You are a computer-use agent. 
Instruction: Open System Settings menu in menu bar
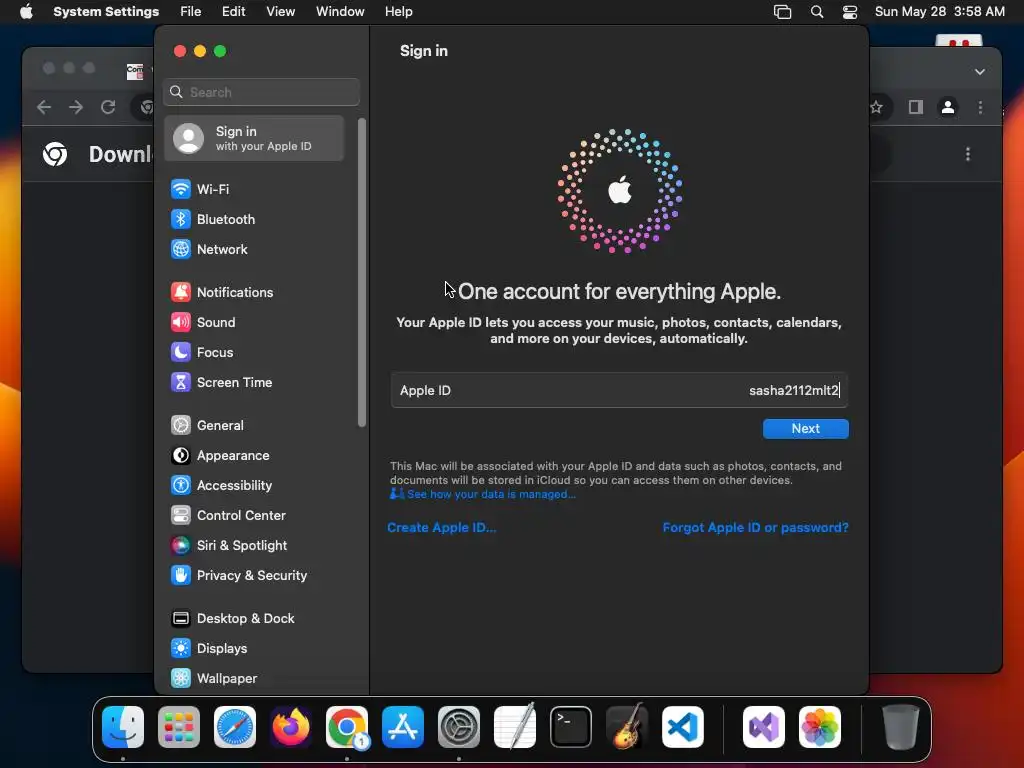pos(106,12)
